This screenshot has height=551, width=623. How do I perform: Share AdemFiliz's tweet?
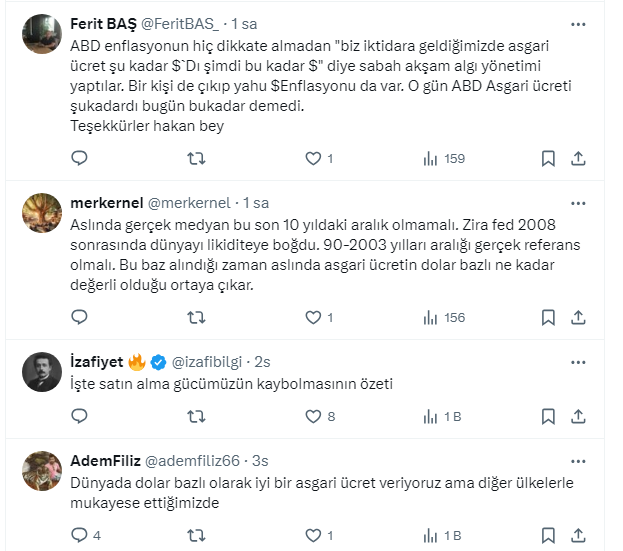[578, 535]
